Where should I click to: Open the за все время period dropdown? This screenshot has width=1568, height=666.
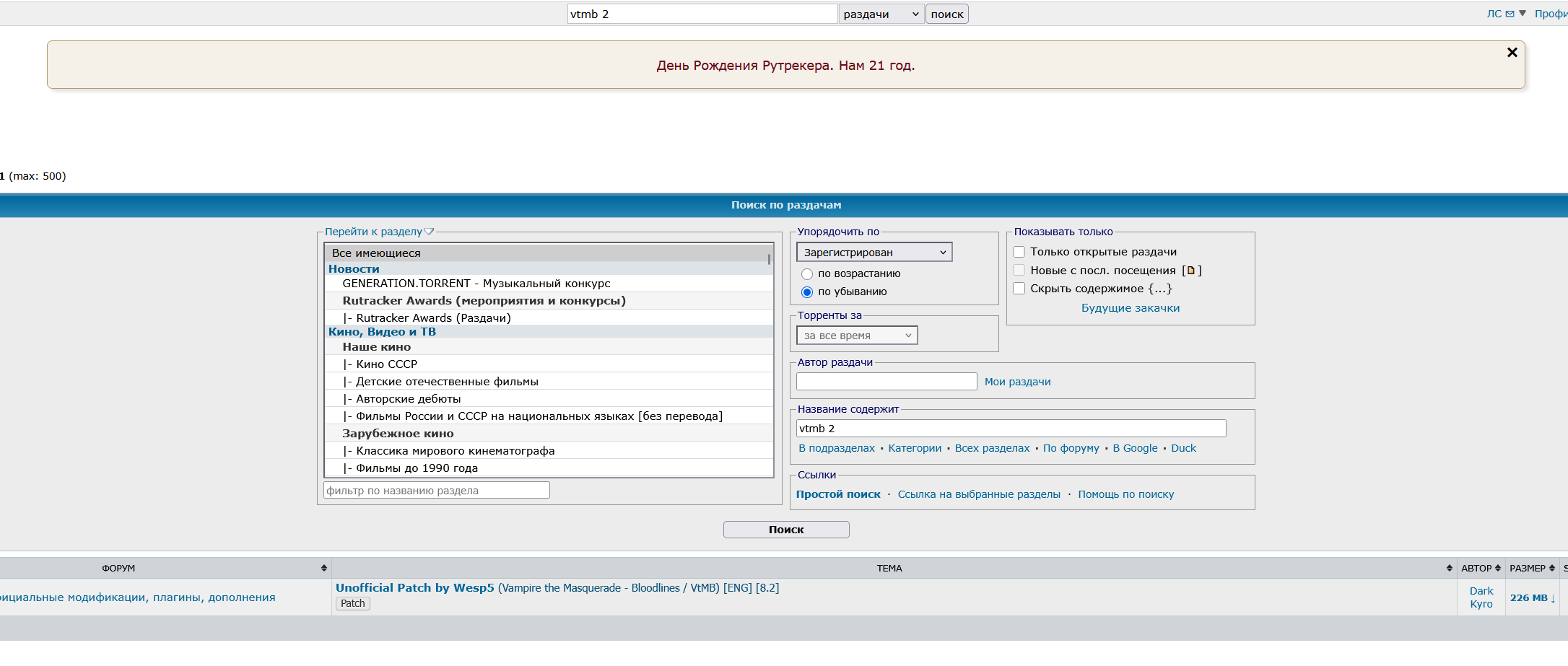pyautogui.click(x=857, y=336)
